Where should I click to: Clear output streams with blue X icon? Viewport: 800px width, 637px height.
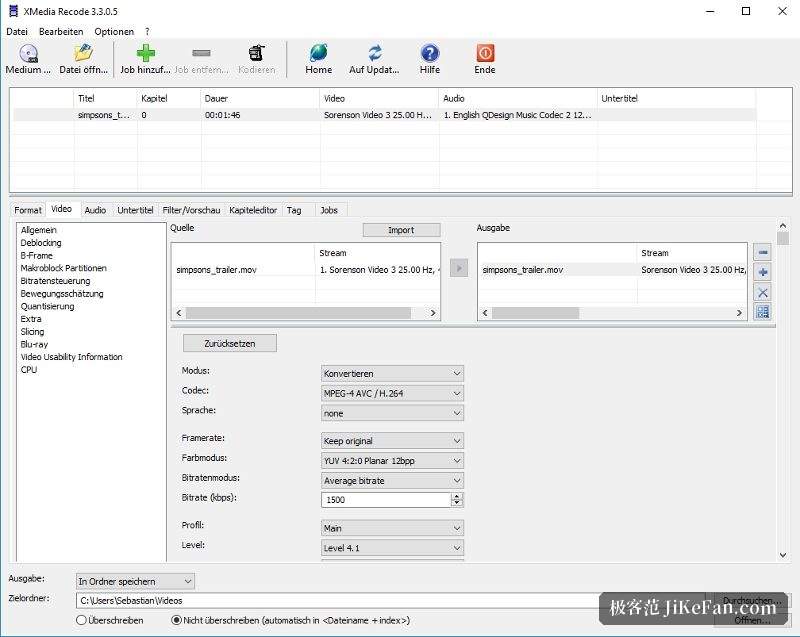pos(763,292)
